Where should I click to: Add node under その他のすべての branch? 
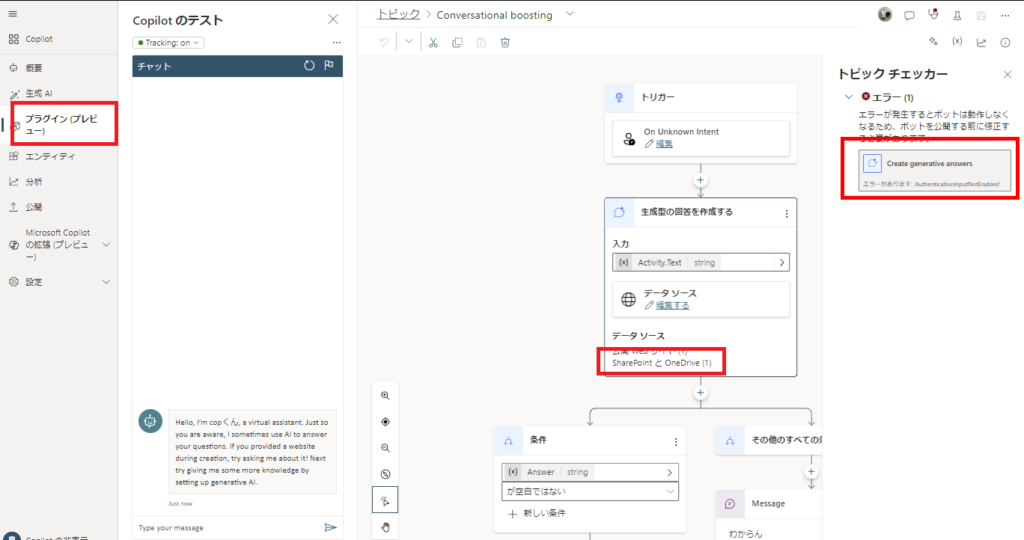coord(811,471)
